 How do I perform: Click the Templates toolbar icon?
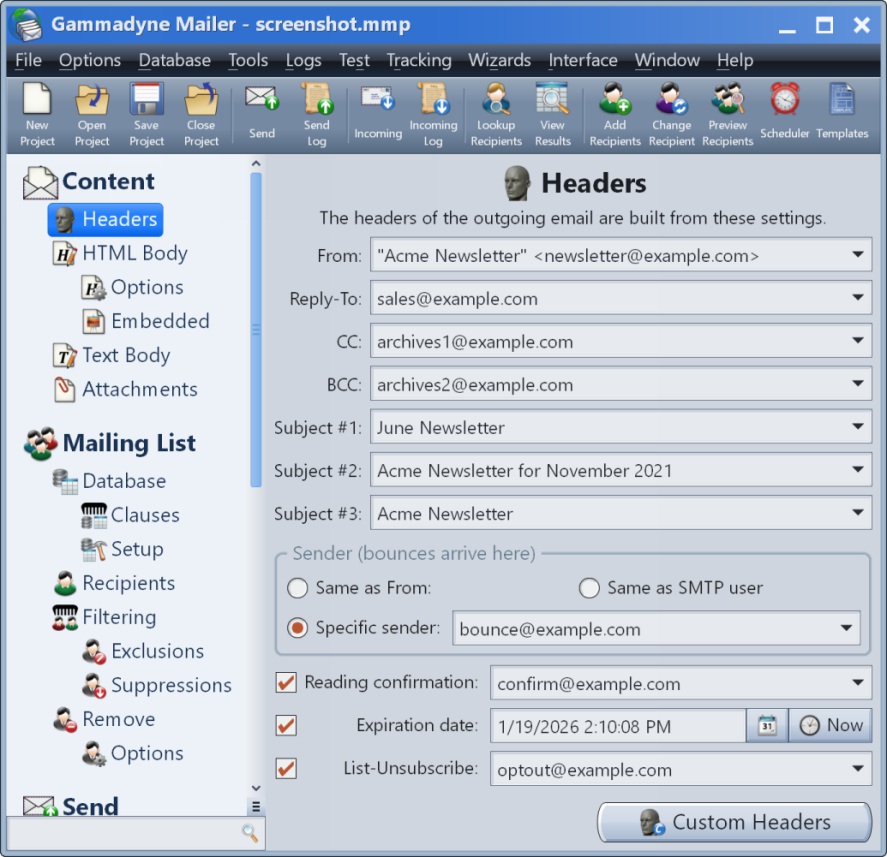tap(842, 112)
